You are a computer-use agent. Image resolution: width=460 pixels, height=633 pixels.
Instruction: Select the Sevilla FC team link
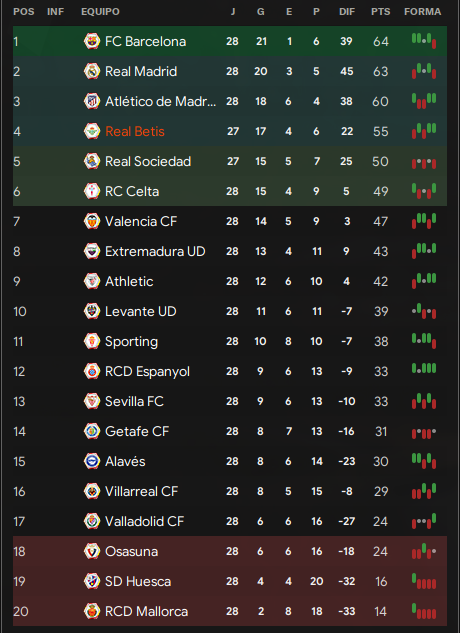click(x=134, y=401)
